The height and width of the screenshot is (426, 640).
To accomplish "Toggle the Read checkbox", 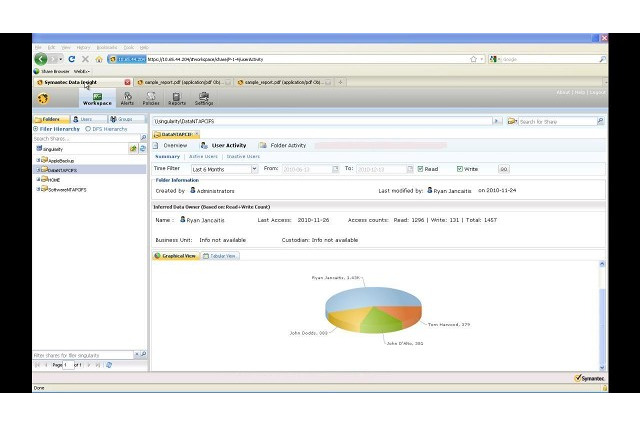I will [420, 169].
